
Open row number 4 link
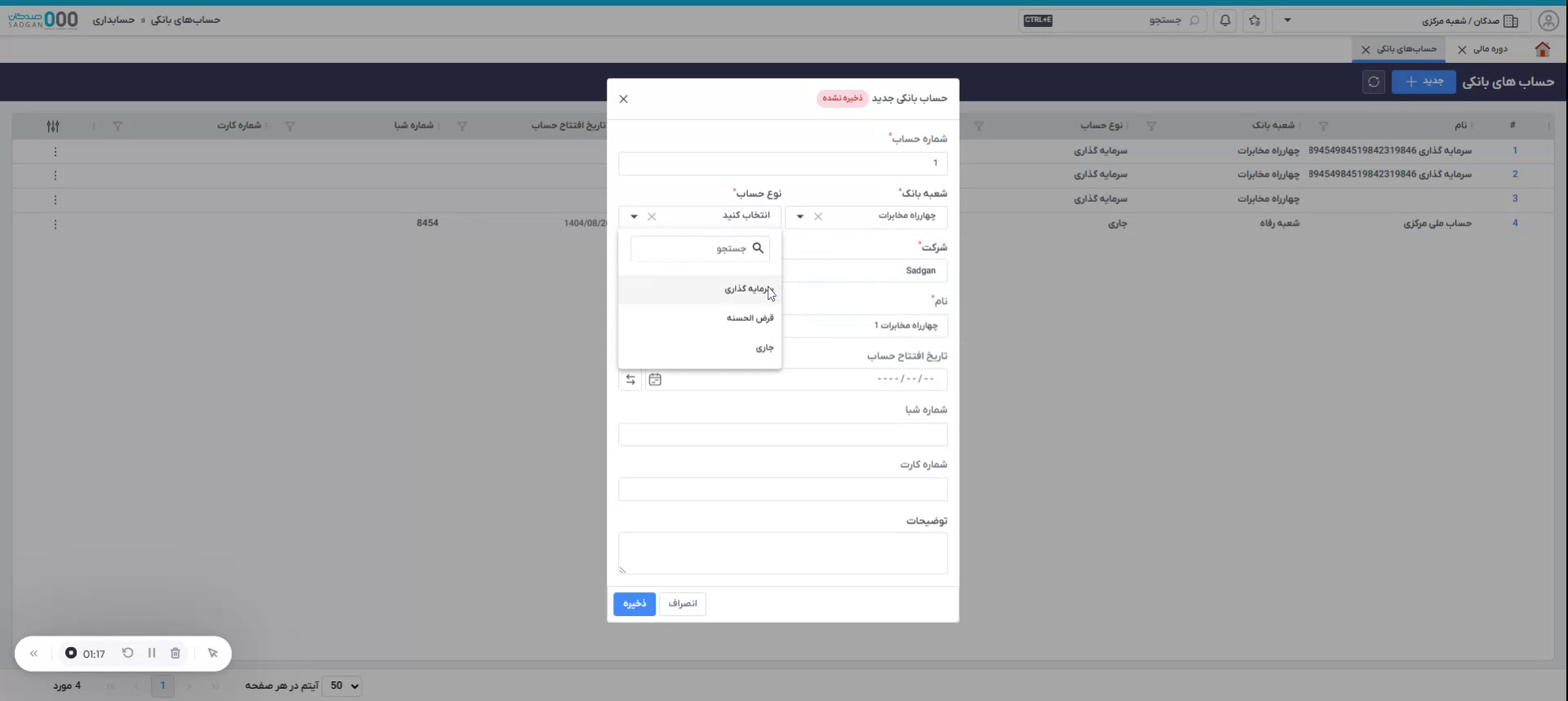[x=1515, y=223]
